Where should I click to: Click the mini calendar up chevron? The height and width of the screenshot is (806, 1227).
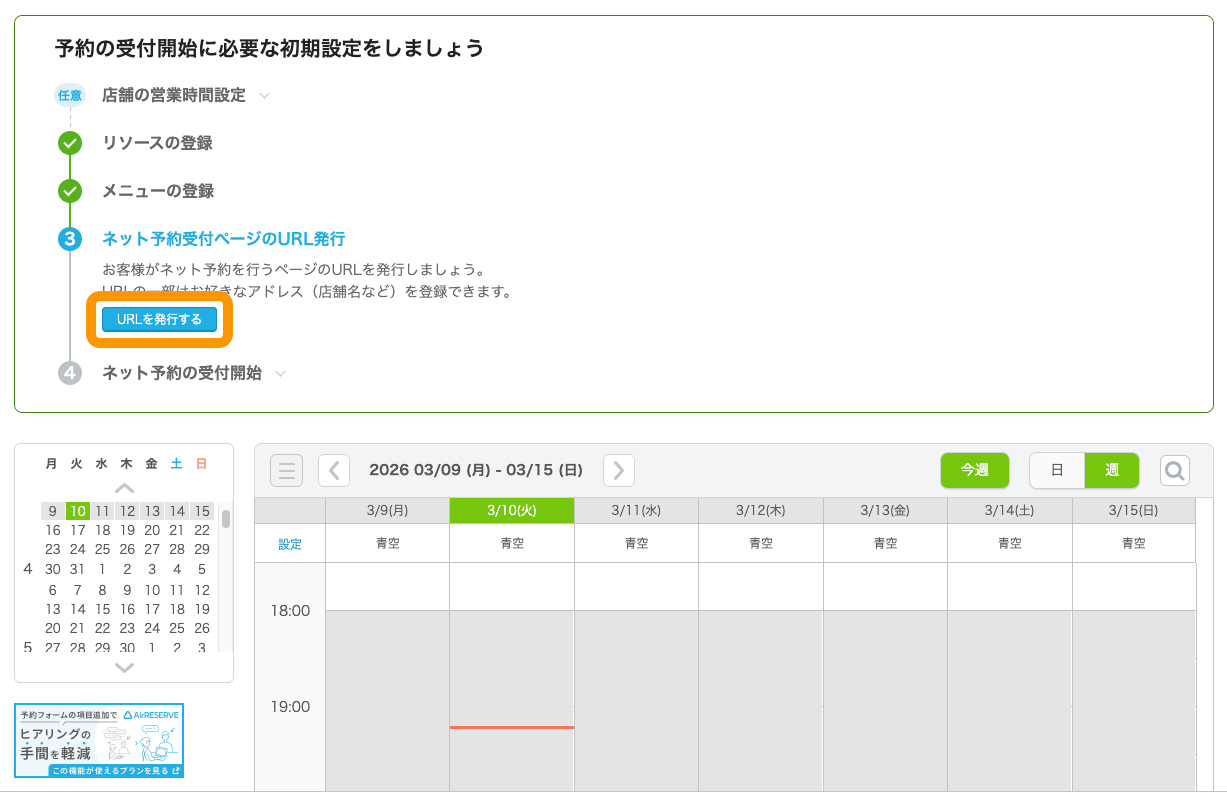[124, 488]
